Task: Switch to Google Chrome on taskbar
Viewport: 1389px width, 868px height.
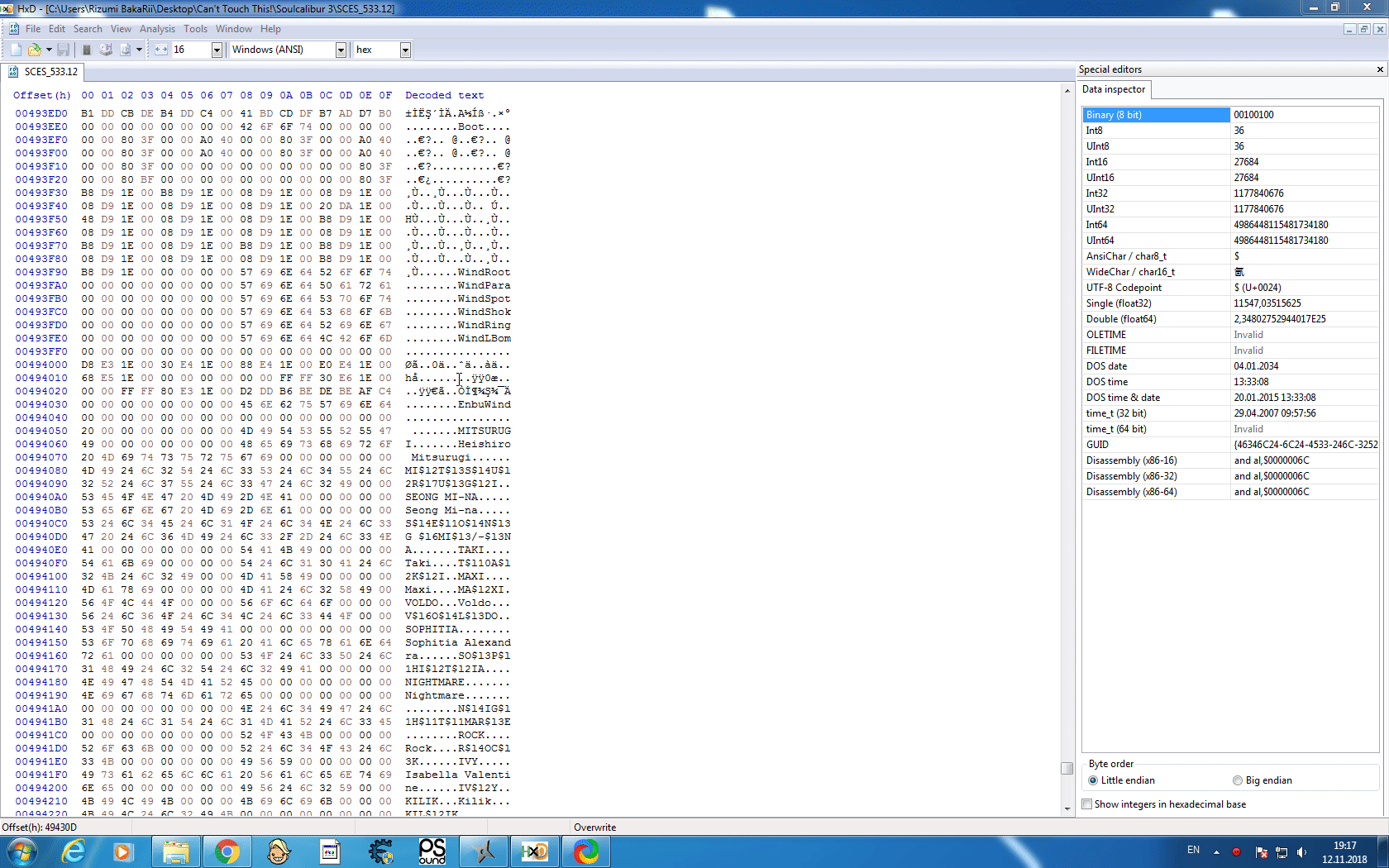Action: [227, 851]
